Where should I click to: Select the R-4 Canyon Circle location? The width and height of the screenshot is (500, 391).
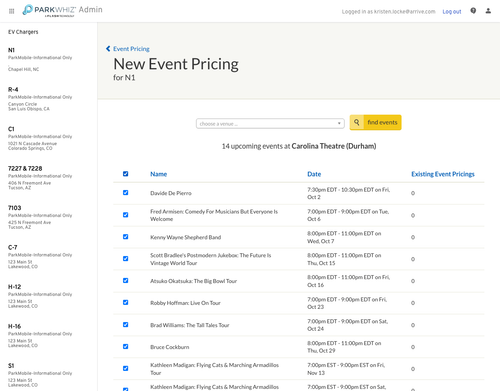pyautogui.click(x=40, y=99)
